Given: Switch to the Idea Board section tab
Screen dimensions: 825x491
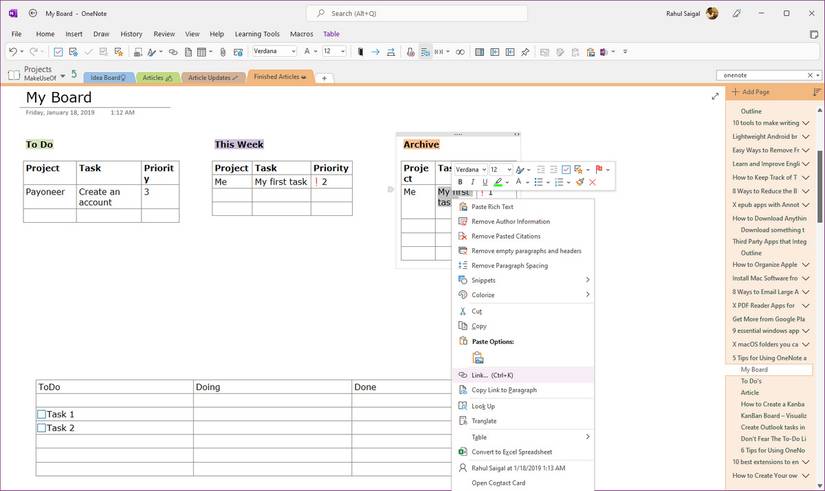Looking at the screenshot, I should coord(106,77).
